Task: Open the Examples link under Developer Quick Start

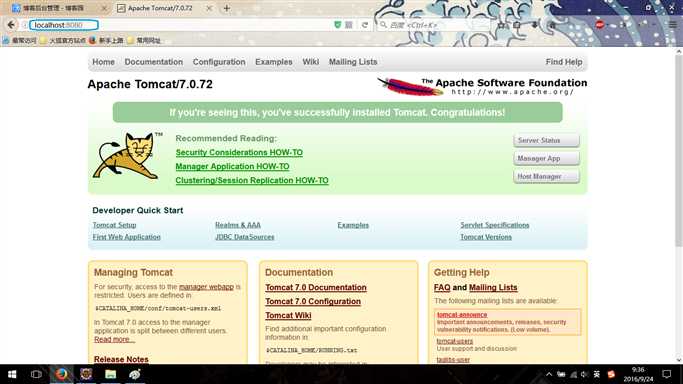Action: pyautogui.click(x=353, y=225)
